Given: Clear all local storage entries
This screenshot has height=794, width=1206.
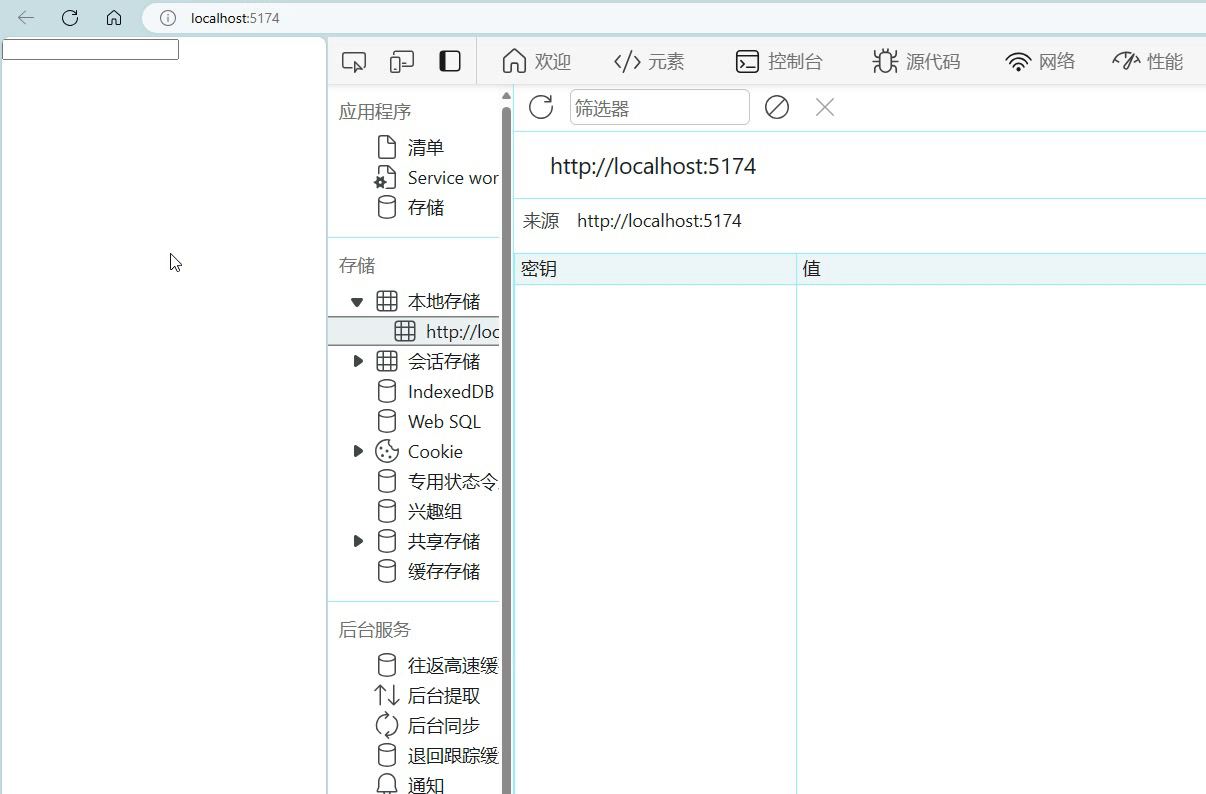Looking at the screenshot, I should coord(776,107).
